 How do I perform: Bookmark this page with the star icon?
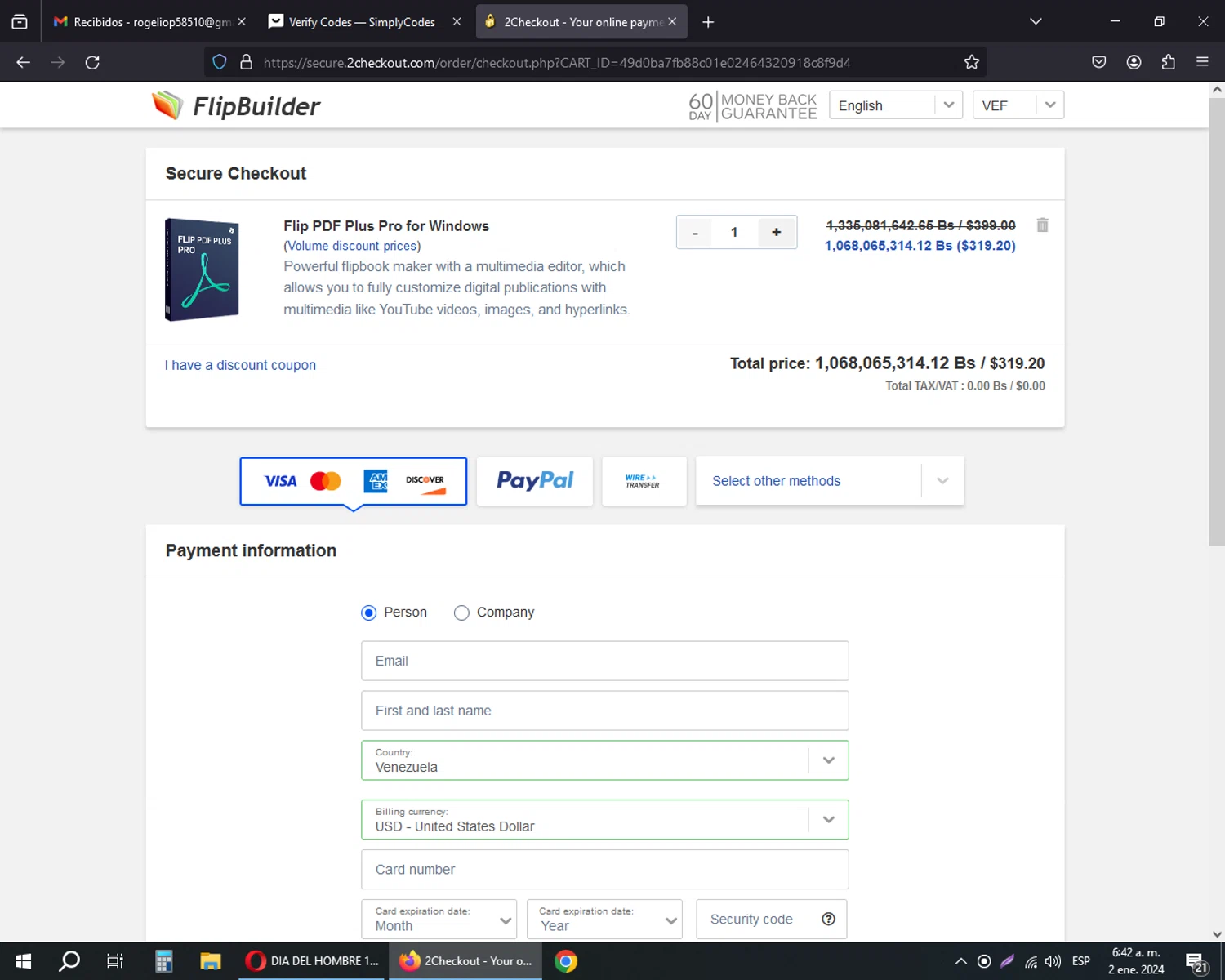971,62
